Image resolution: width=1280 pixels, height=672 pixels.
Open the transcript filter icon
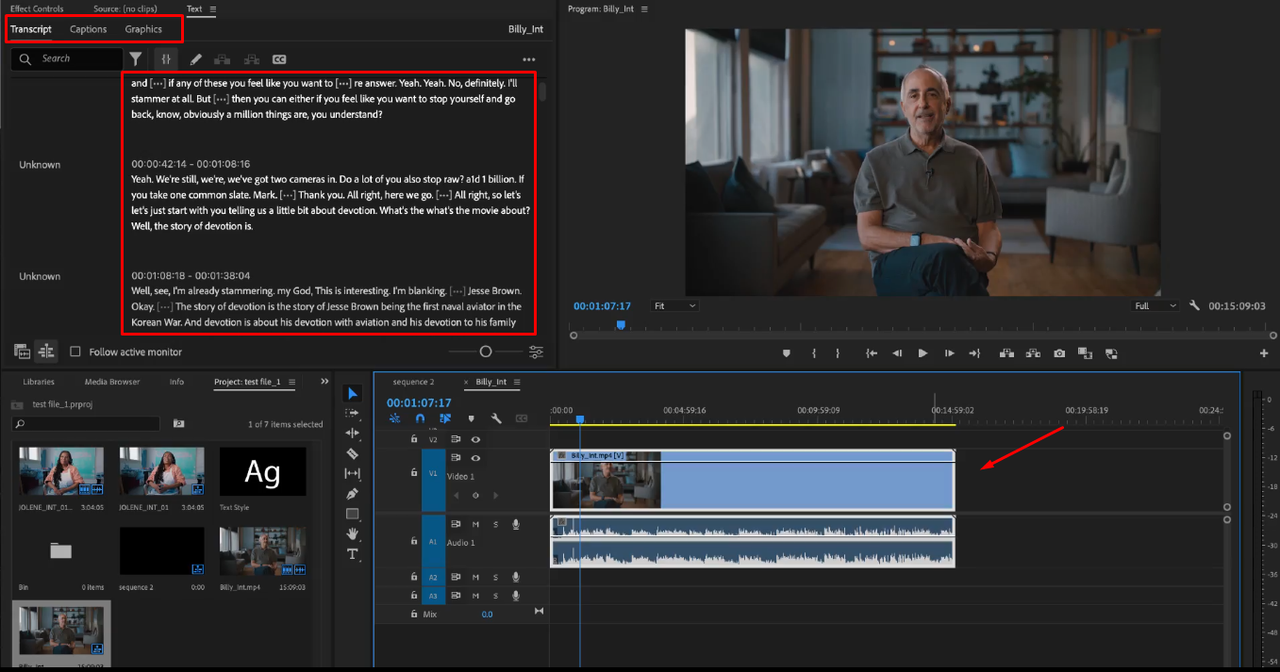tap(136, 59)
